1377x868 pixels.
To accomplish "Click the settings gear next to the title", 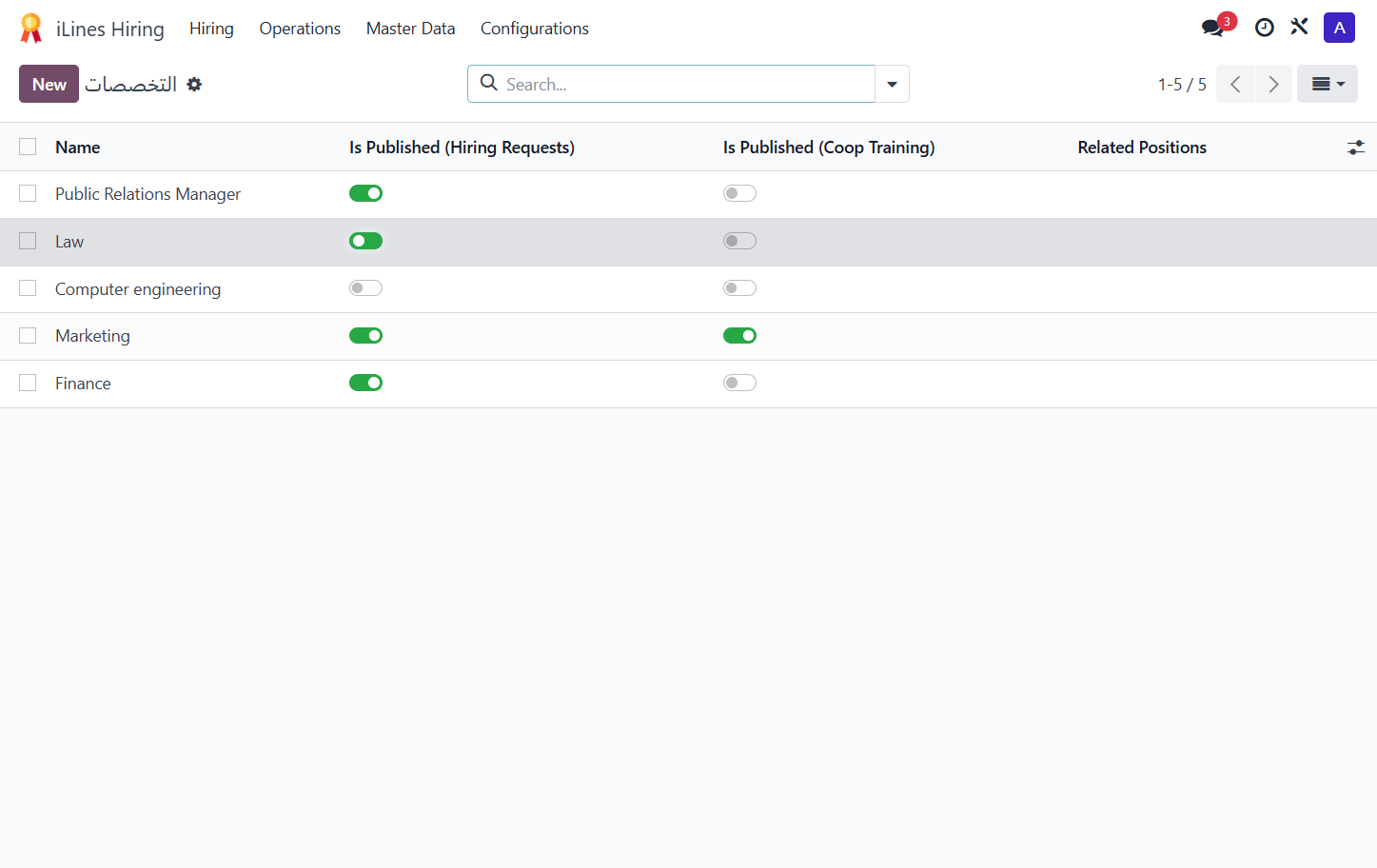I will (x=194, y=84).
